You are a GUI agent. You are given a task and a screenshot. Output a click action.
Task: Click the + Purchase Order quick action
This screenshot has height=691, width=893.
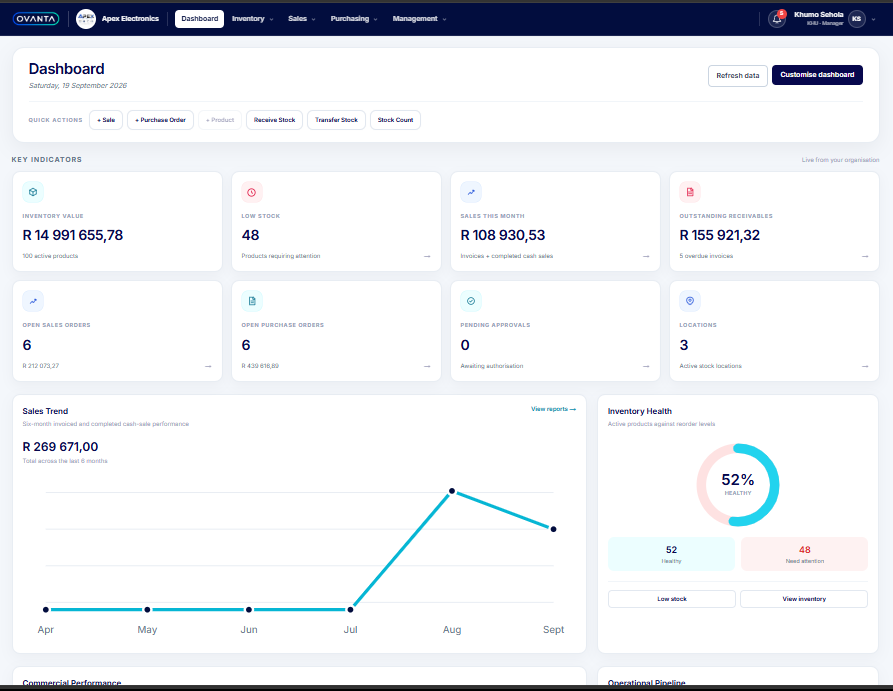click(161, 120)
